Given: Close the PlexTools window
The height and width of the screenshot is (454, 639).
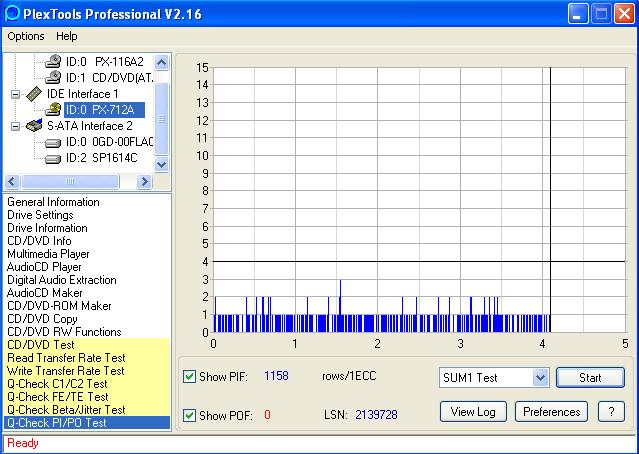Looking at the screenshot, I should [625, 13].
